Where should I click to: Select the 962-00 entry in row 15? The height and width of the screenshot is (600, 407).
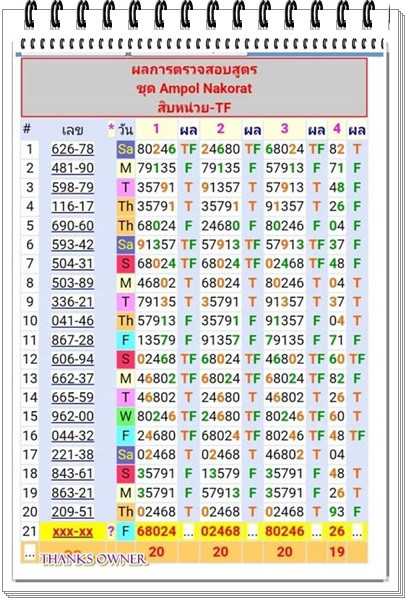[x=73, y=416]
